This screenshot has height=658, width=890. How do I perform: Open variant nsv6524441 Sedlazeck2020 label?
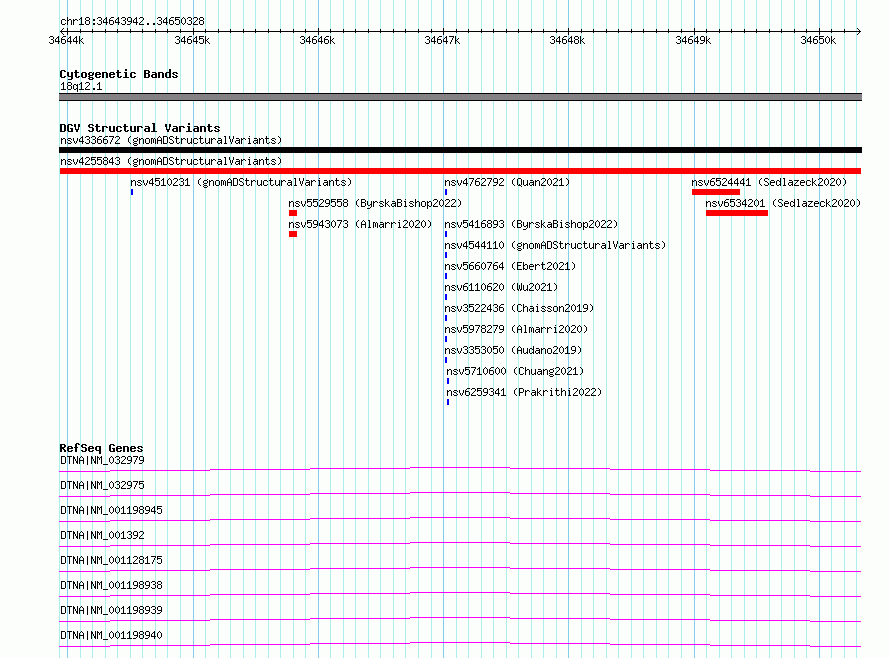(769, 182)
